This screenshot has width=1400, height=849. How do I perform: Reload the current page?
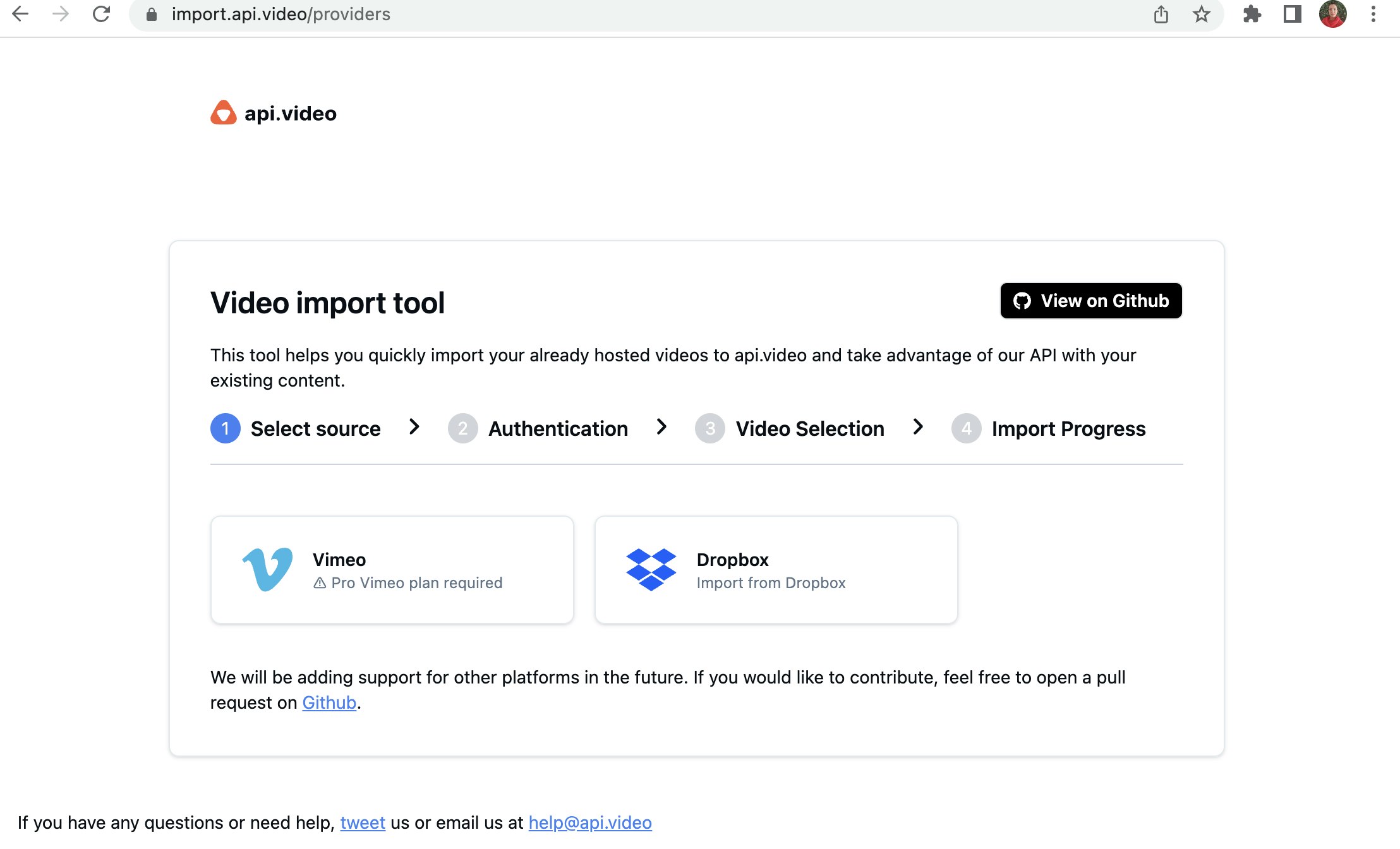[x=101, y=14]
